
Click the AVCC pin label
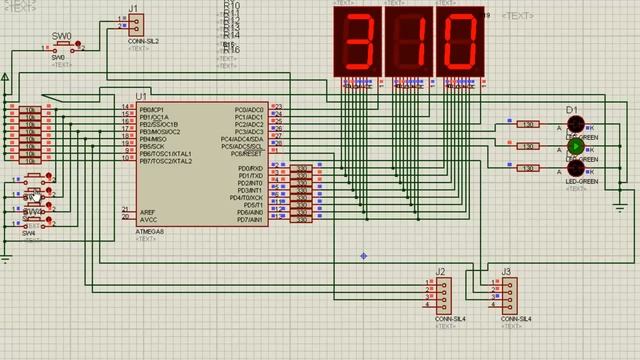[x=148, y=220]
